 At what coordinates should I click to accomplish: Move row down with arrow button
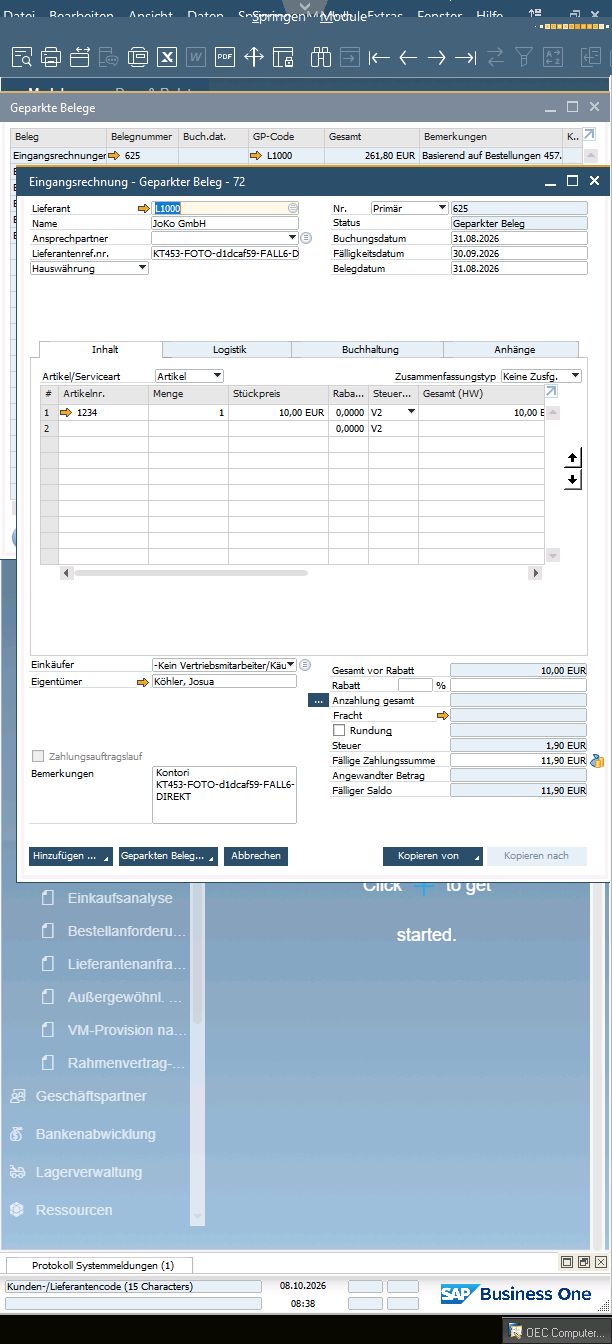[572, 480]
